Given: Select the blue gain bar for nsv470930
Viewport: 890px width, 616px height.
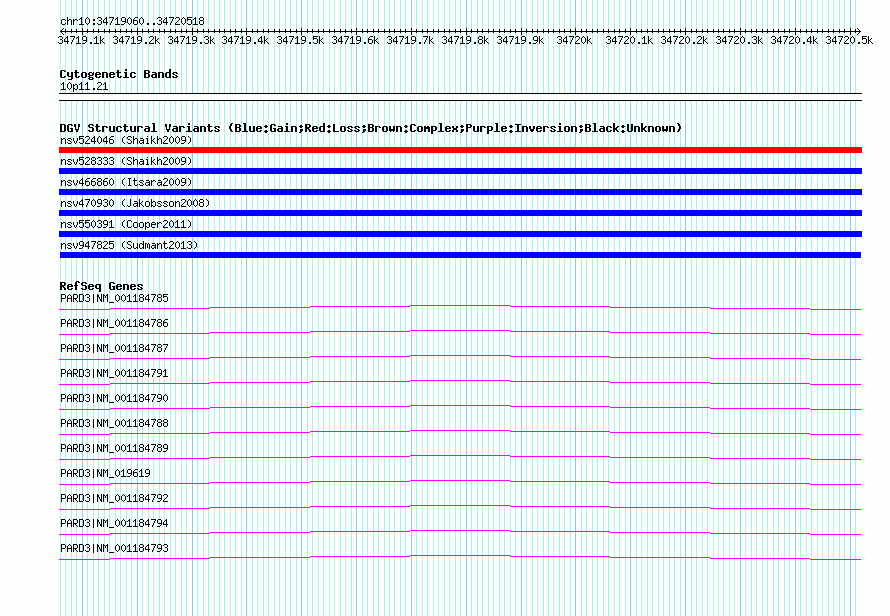Looking at the screenshot, I should pos(460,213).
